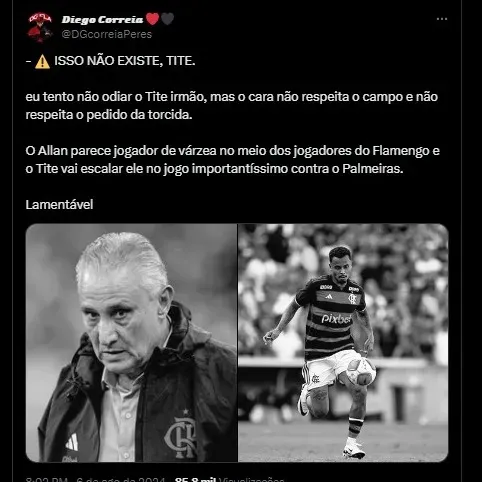Viewport: 482px width, 482px height.
Task: Click the black heart emoji beside name
Action: (x=168, y=19)
